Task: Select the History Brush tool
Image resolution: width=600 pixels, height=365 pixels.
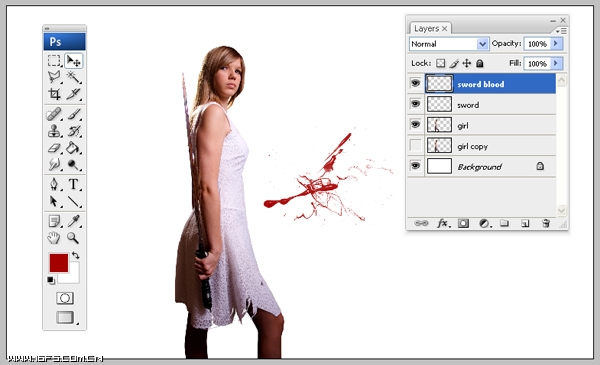Action: 73,131
